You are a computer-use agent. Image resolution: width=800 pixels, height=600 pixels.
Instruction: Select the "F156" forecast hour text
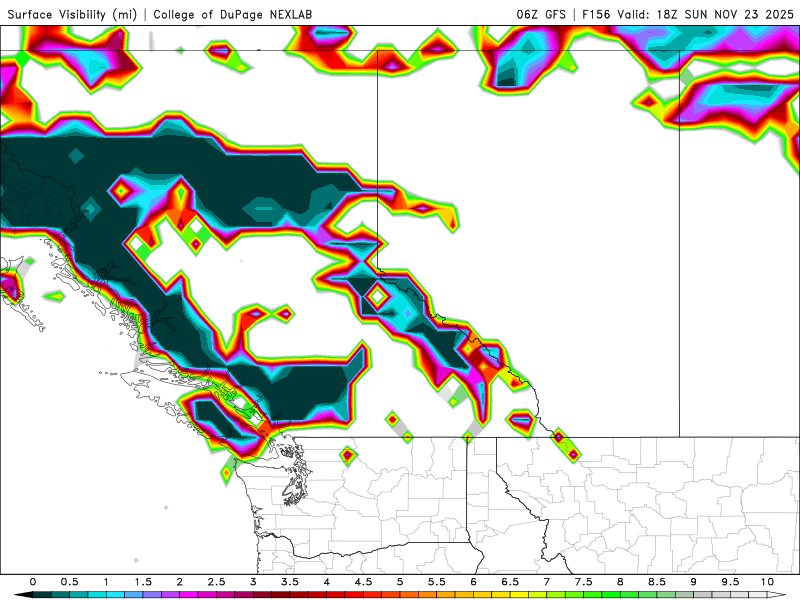click(596, 14)
